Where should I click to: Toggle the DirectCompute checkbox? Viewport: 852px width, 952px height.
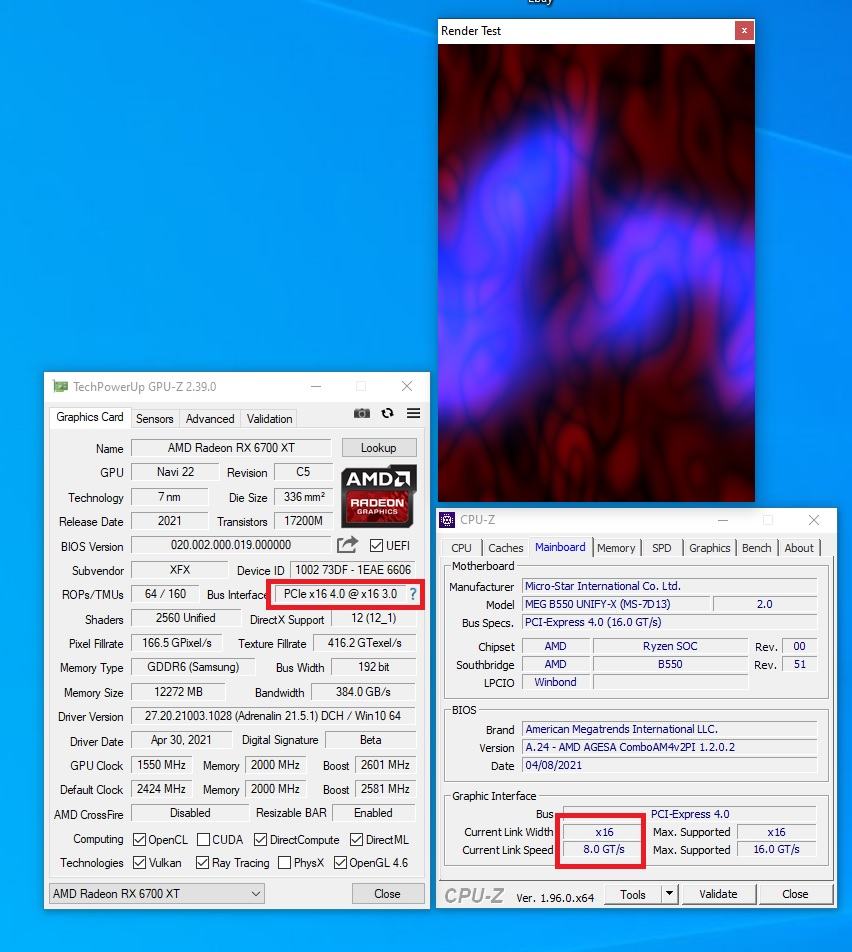coord(261,840)
